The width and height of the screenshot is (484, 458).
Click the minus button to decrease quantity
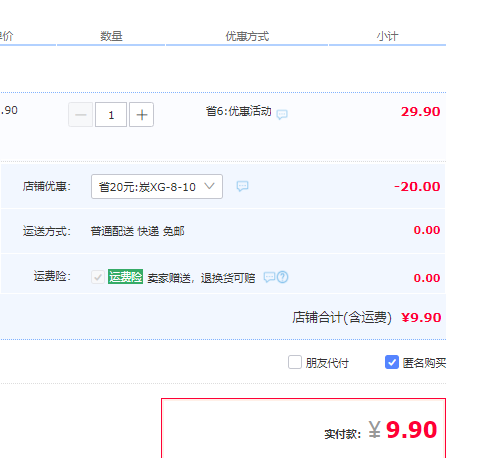pos(80,115)
